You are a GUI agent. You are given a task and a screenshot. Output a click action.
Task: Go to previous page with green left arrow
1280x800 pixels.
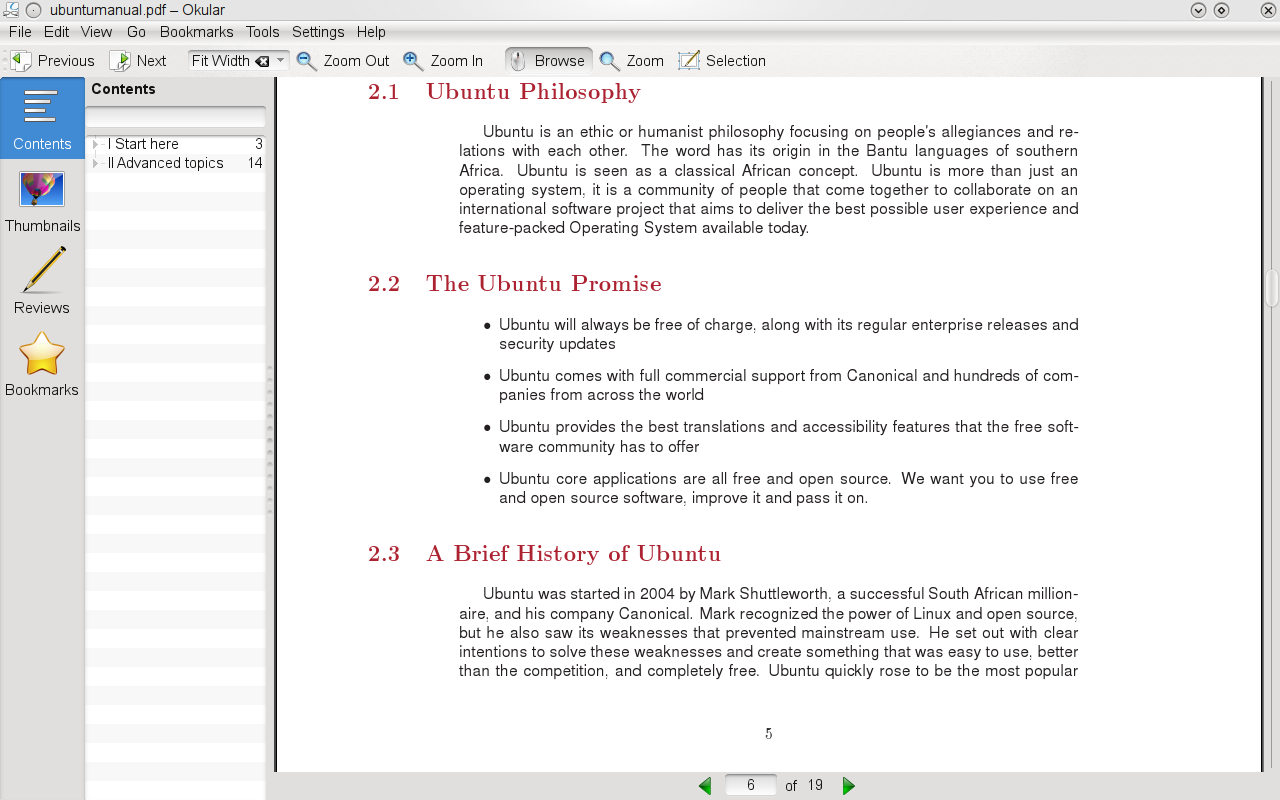pyautogui.click(x=705, y=786)
